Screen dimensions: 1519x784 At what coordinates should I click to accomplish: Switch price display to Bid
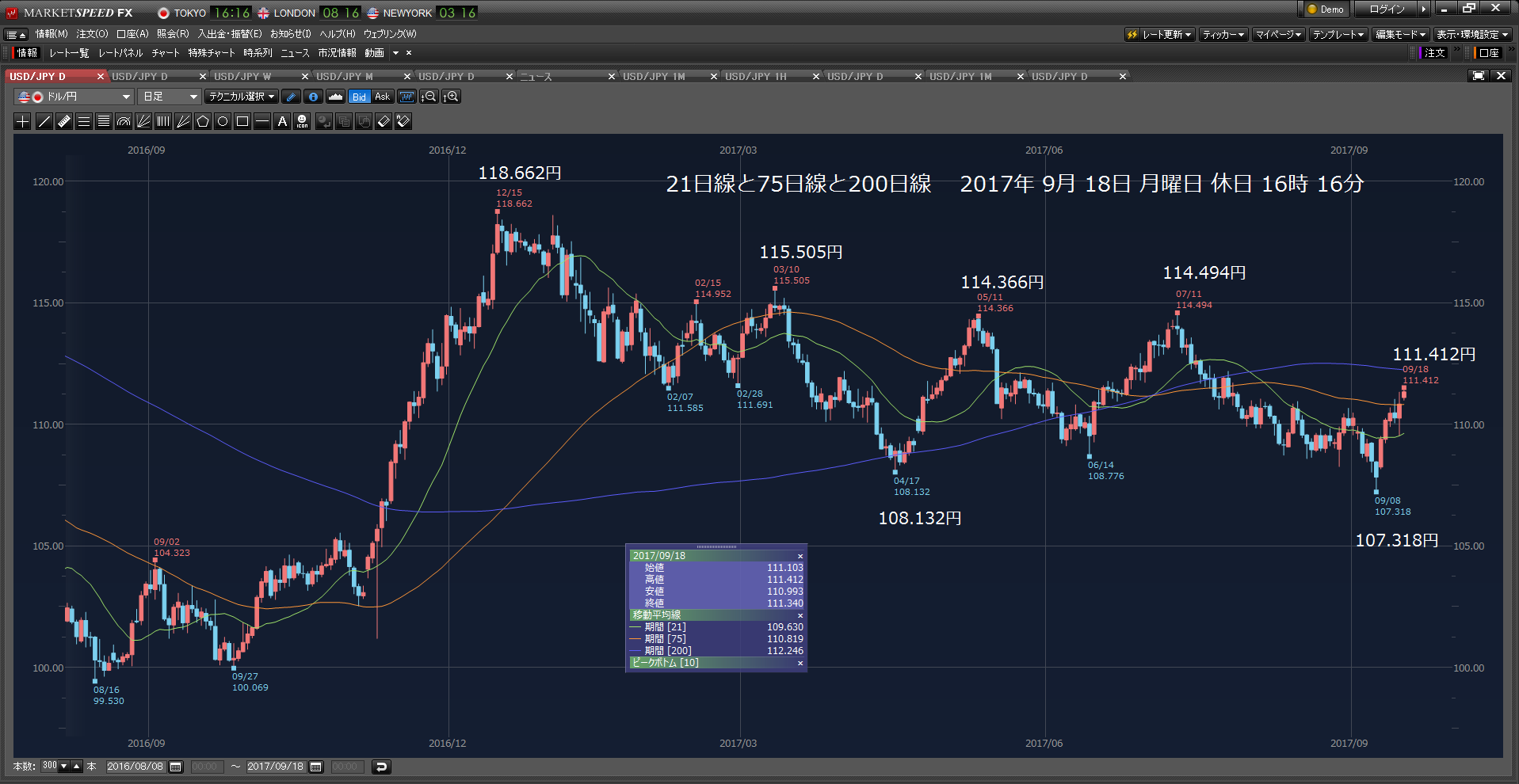point(360,97)
